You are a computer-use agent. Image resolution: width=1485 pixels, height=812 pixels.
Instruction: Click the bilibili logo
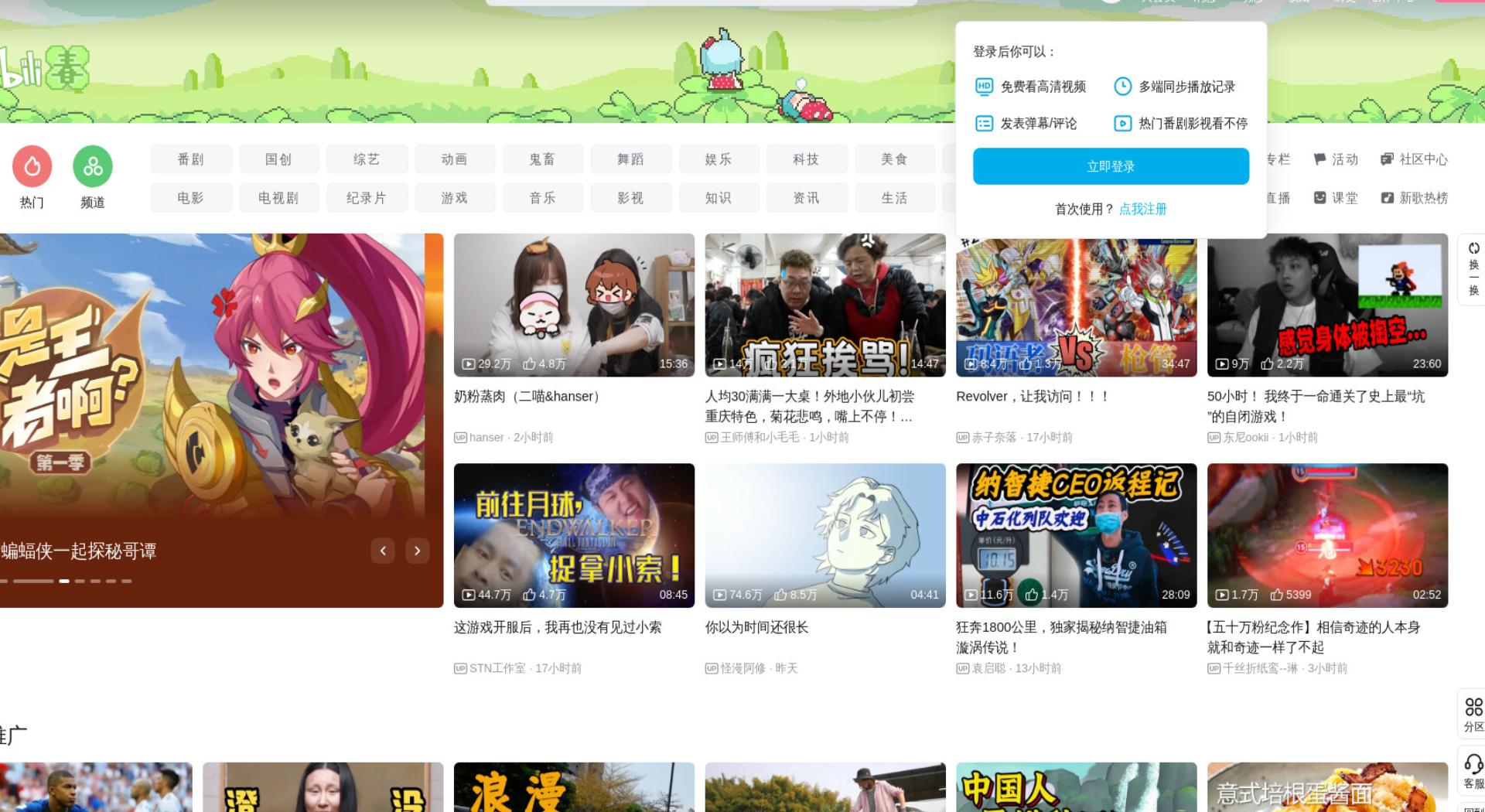44,70
